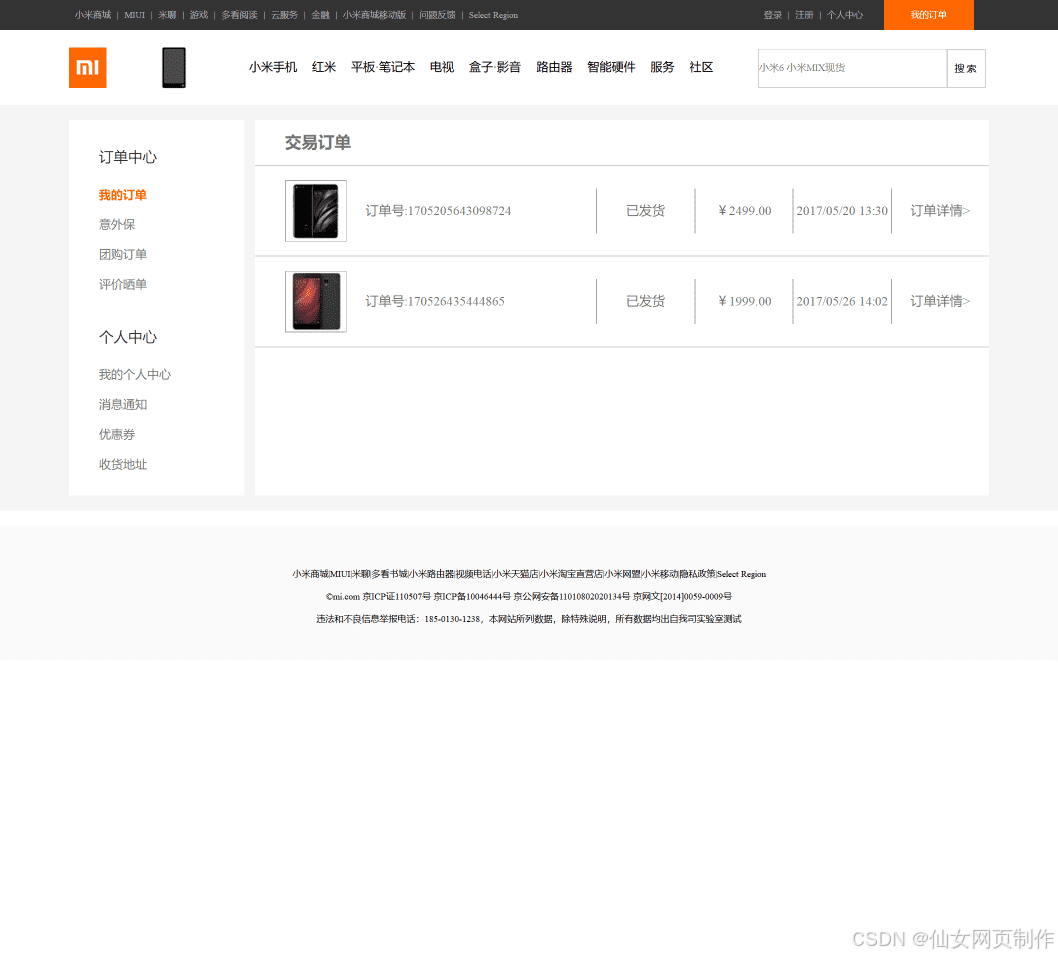Click 登录 in the top bar
Image resolution: width=1058 pixels, height=956 pixels.
pos(772,15)
